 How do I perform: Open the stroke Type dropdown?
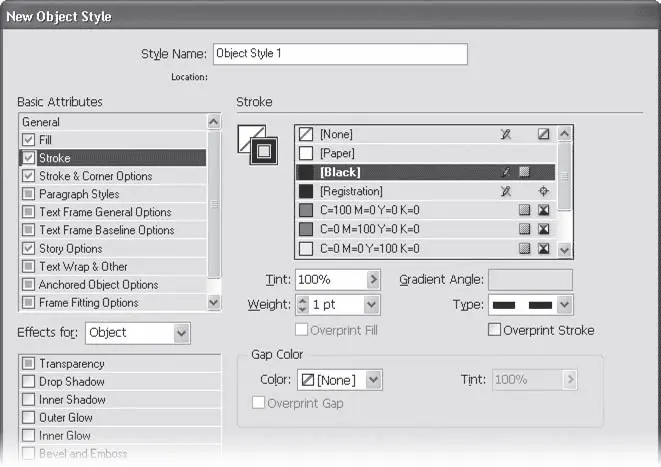point(564,305)
